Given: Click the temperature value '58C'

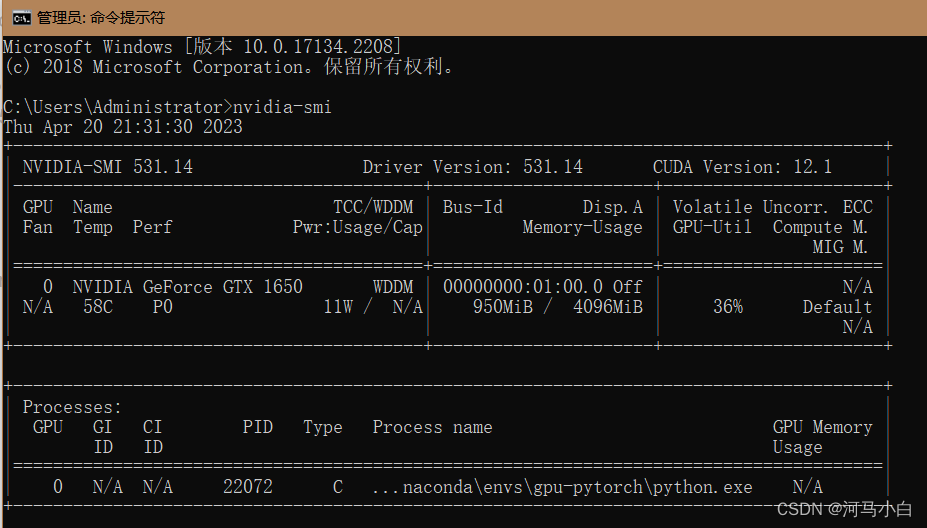Looking at the screenshot, I should 98,307.
